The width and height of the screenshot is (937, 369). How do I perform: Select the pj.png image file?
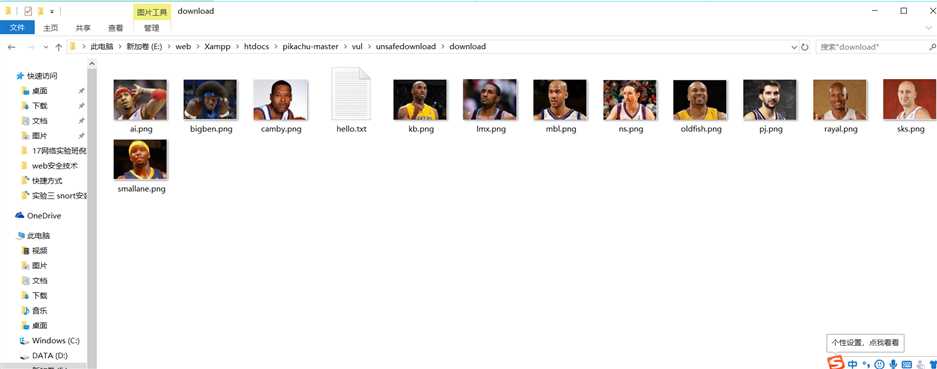(770, 100)
